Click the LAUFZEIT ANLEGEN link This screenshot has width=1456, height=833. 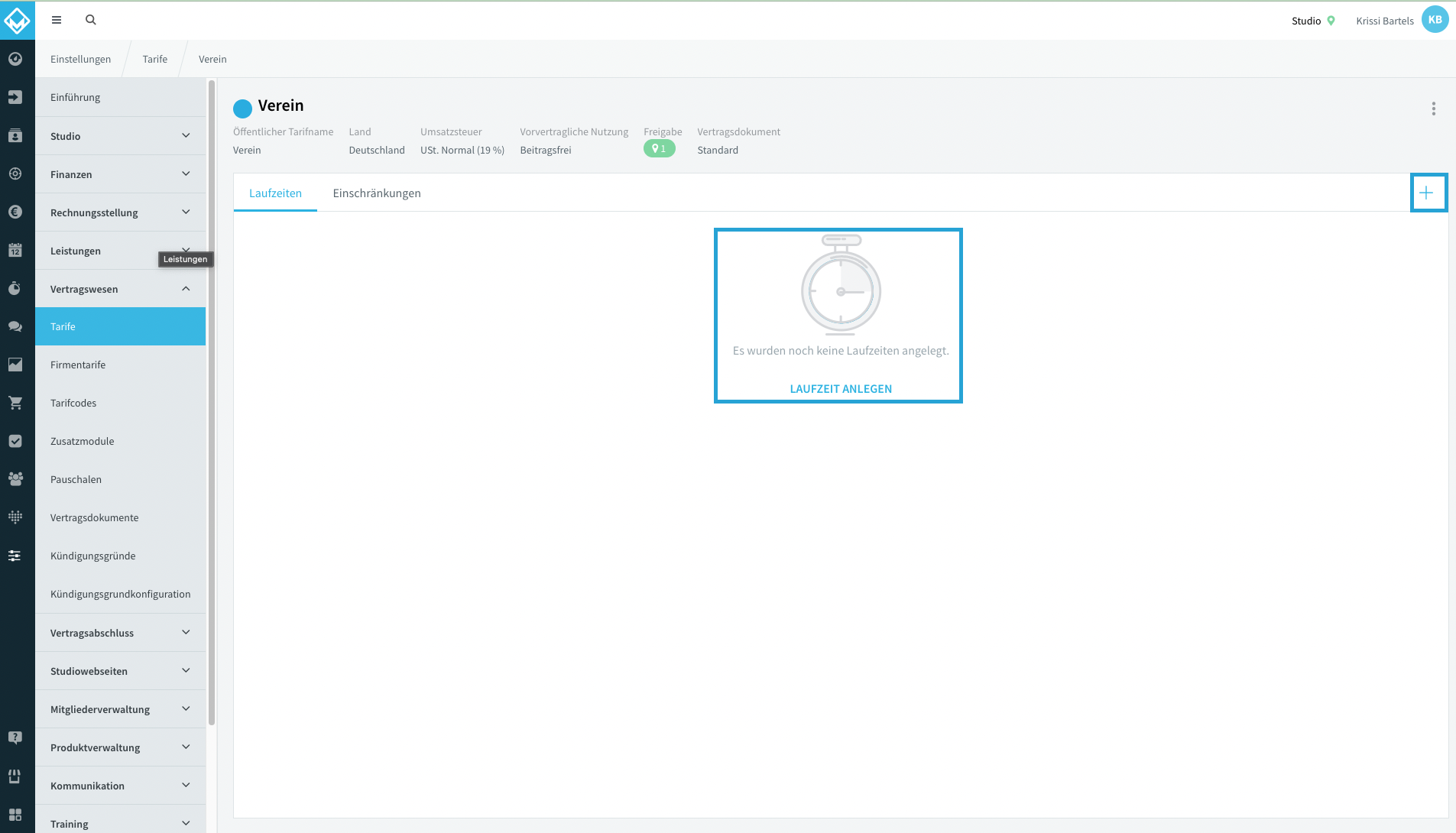841,388
